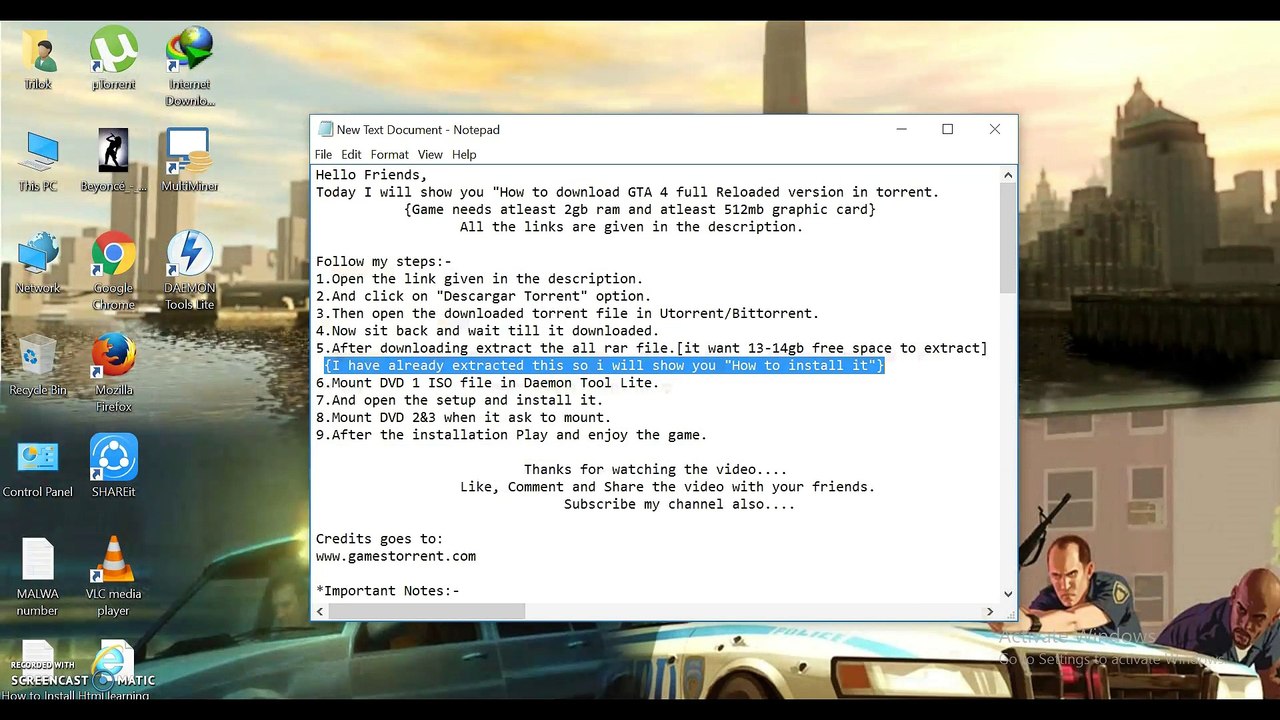The width and height of the screenshot is (1280, 720).
Task: Close the Notepad window
Action: pyautogui.click(x=994, y=129)
